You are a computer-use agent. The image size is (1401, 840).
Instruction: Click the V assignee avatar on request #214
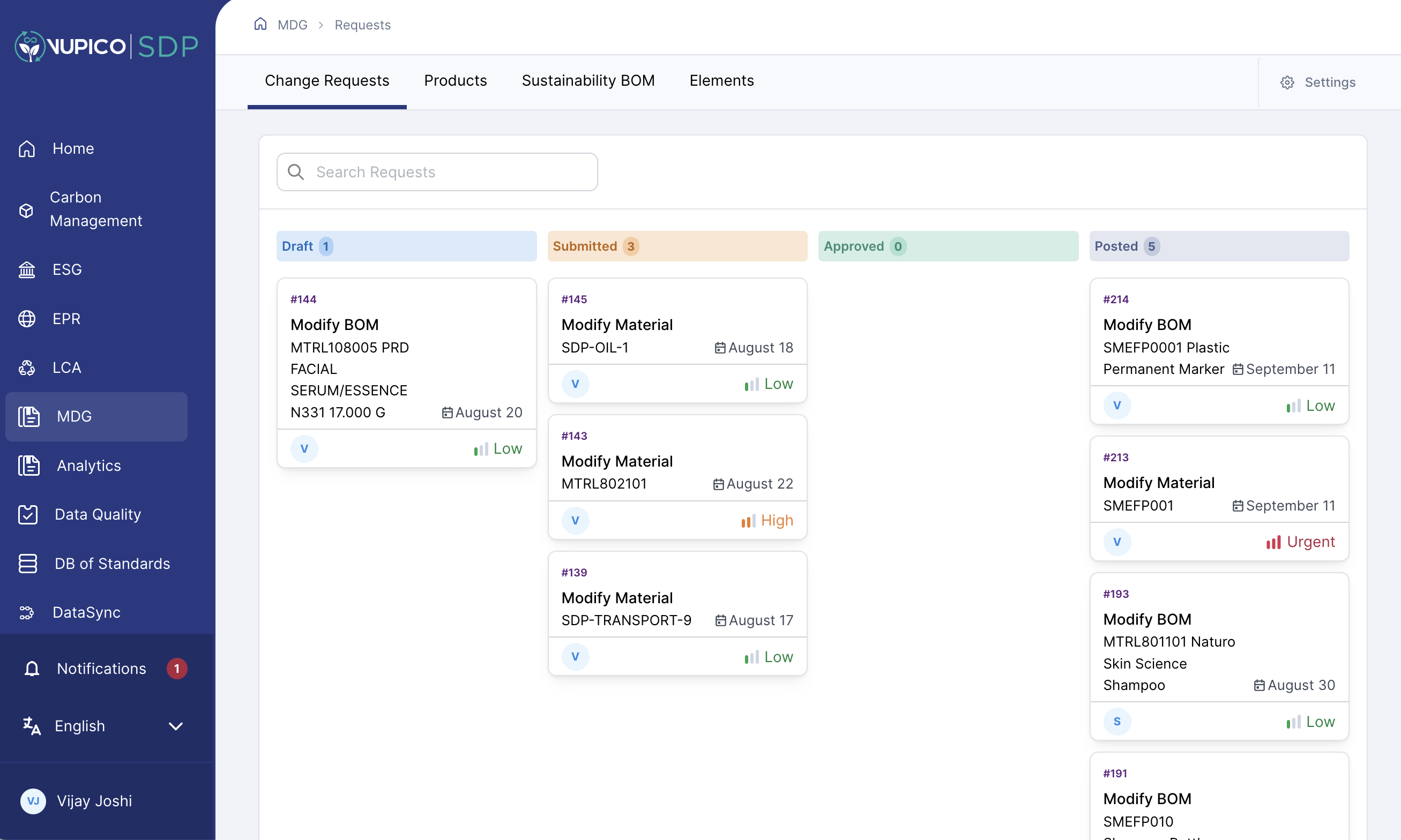click(x=1117, y=406)
